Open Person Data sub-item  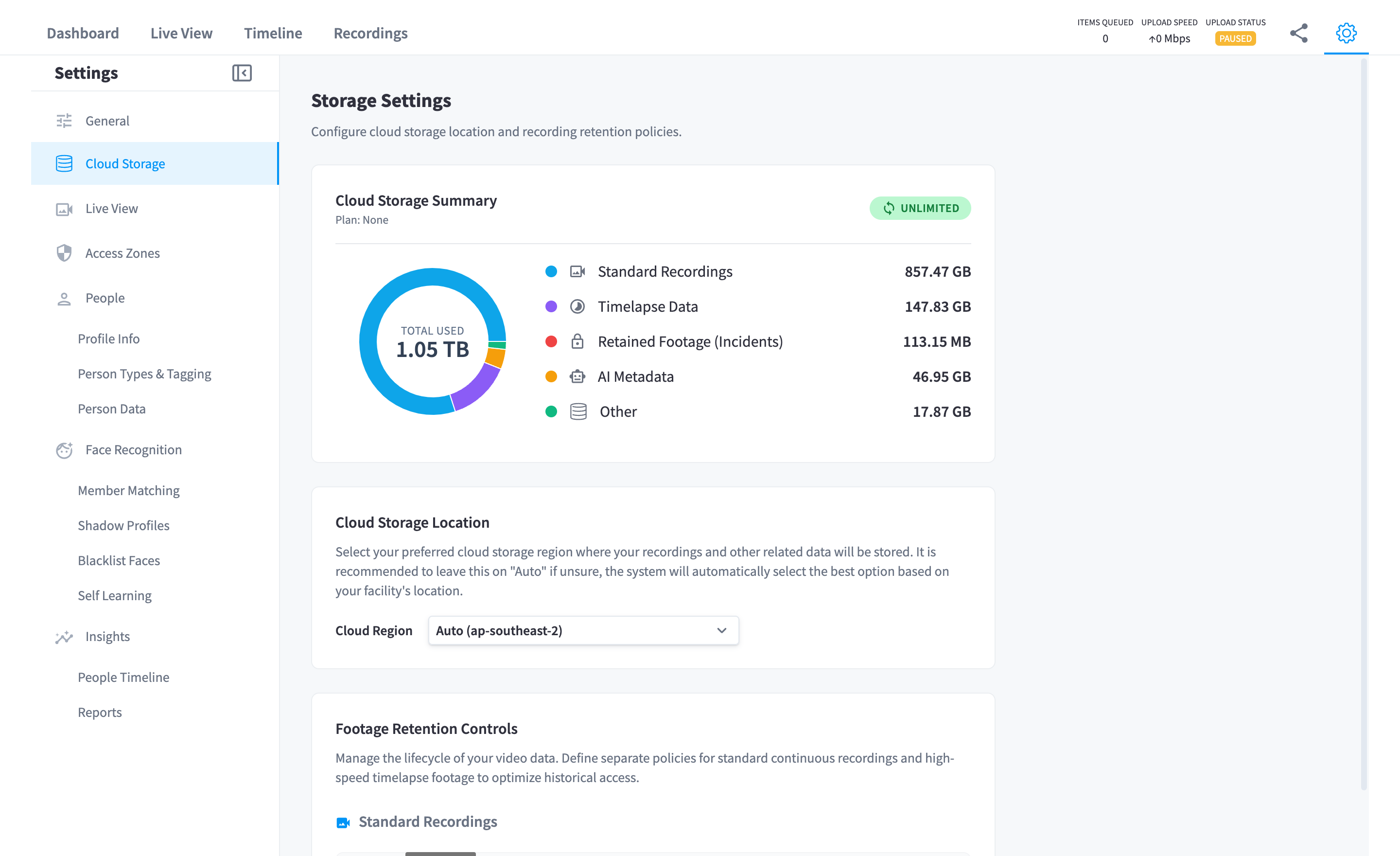tap(111, 409)
